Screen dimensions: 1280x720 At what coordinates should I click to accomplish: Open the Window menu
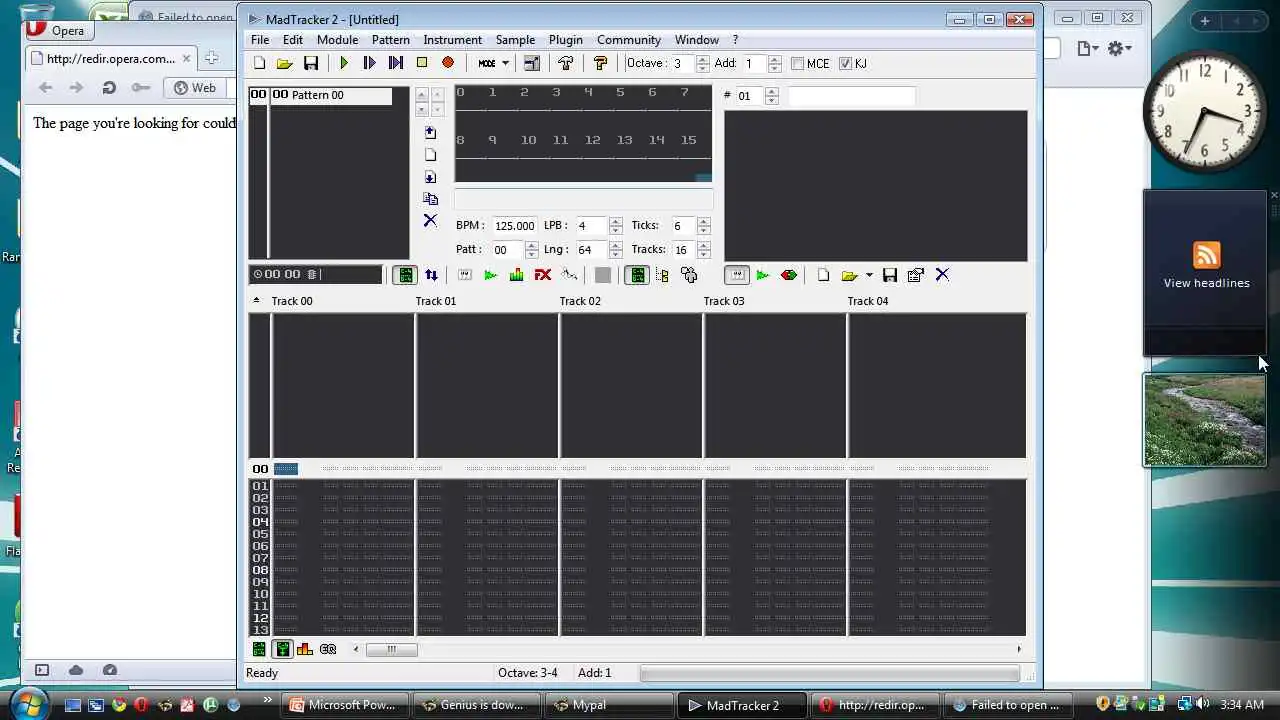pos(697,40)
